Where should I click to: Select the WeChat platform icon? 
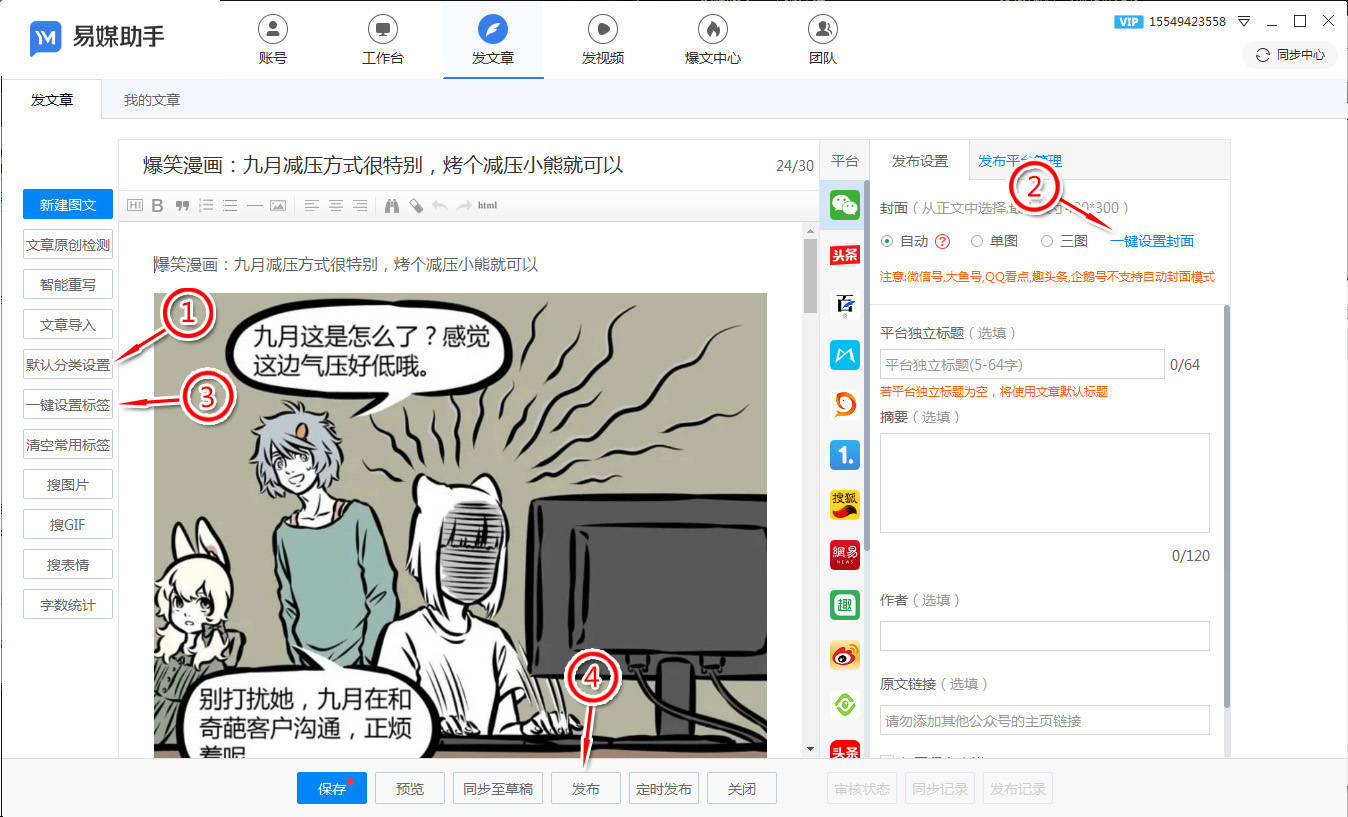click(845, 206)
